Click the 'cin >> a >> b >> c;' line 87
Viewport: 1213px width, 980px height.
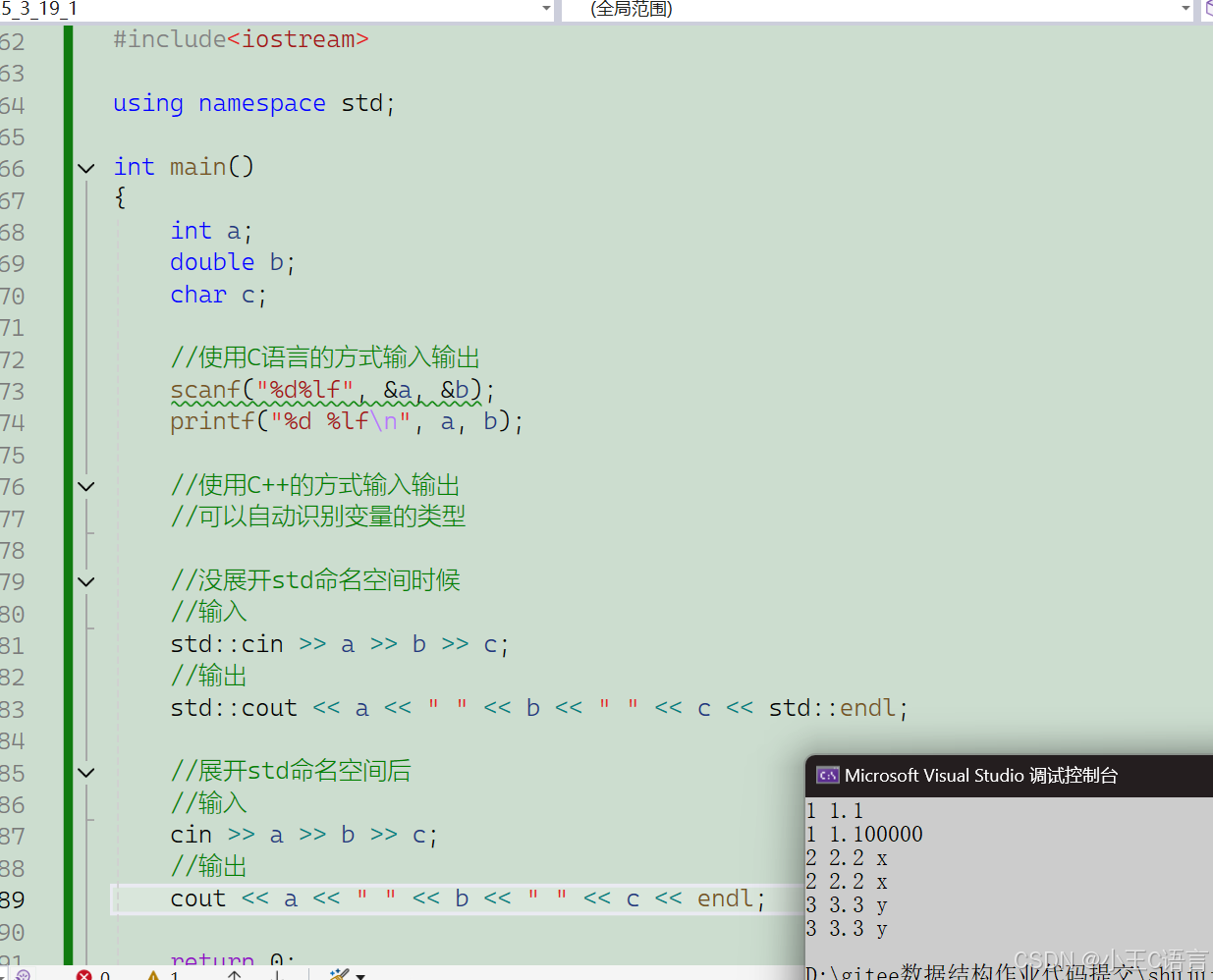tap(304, 835)
